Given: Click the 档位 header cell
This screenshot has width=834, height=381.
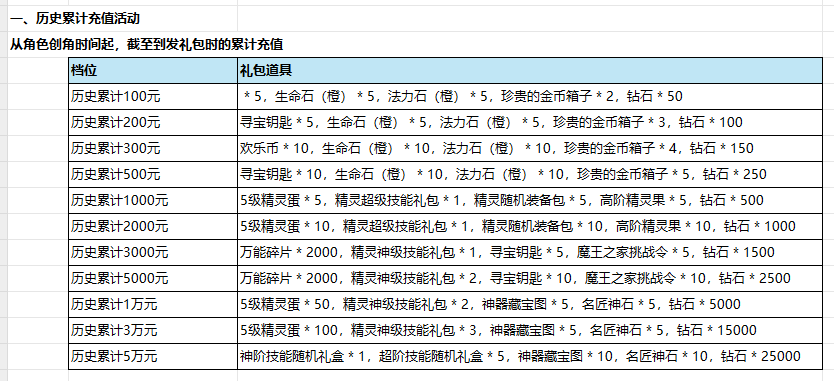Looking at the screenshot, I should pos(153,71).
